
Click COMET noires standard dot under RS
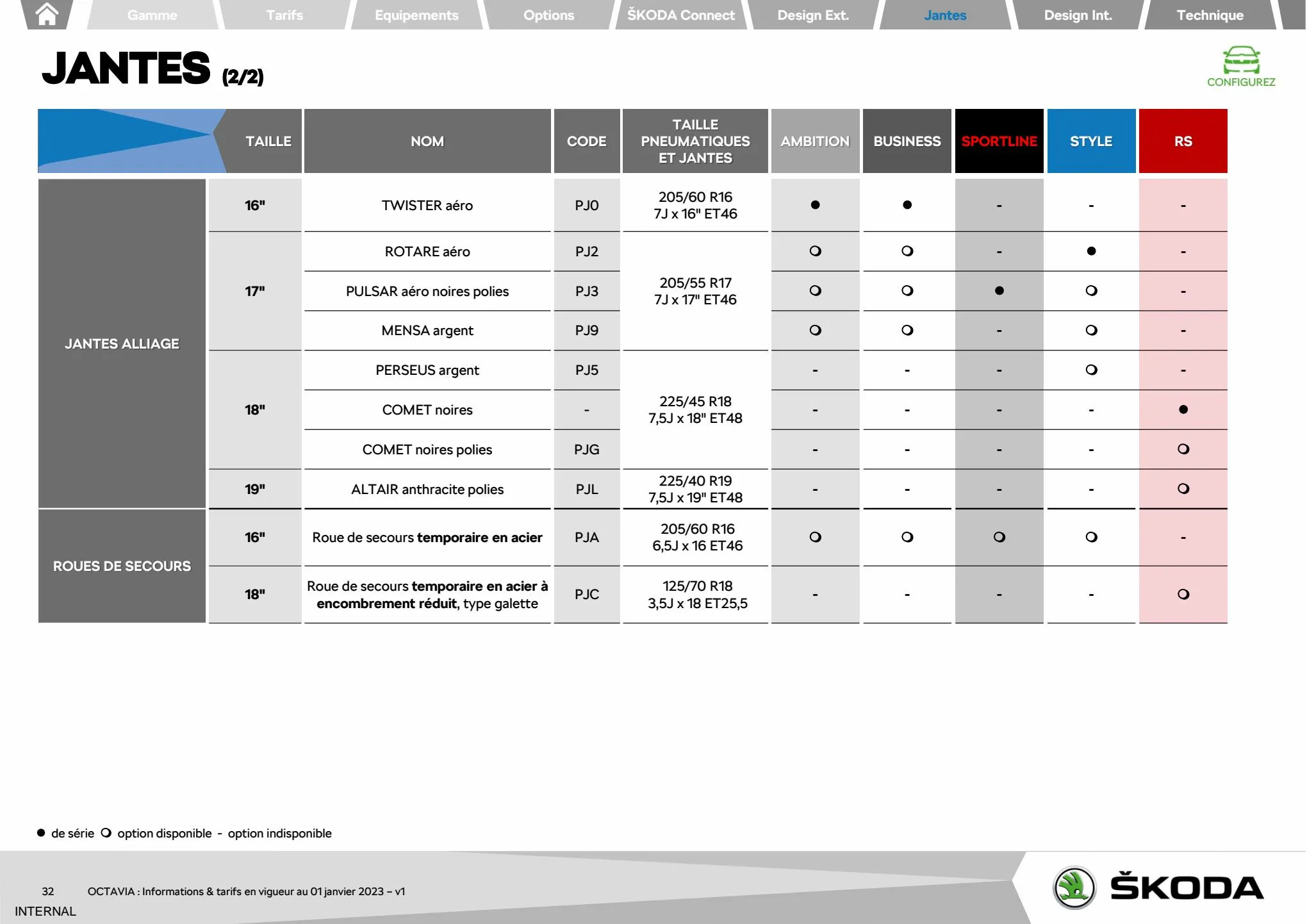[x=1183, y=409]
